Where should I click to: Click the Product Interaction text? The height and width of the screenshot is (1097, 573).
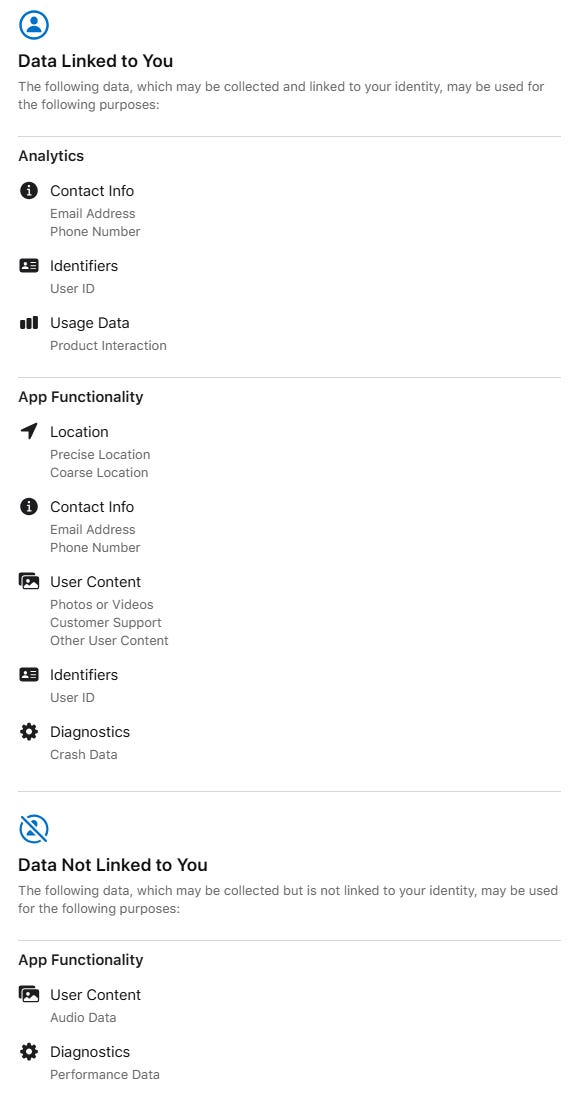pyautogui.click(x=108, y=346)
